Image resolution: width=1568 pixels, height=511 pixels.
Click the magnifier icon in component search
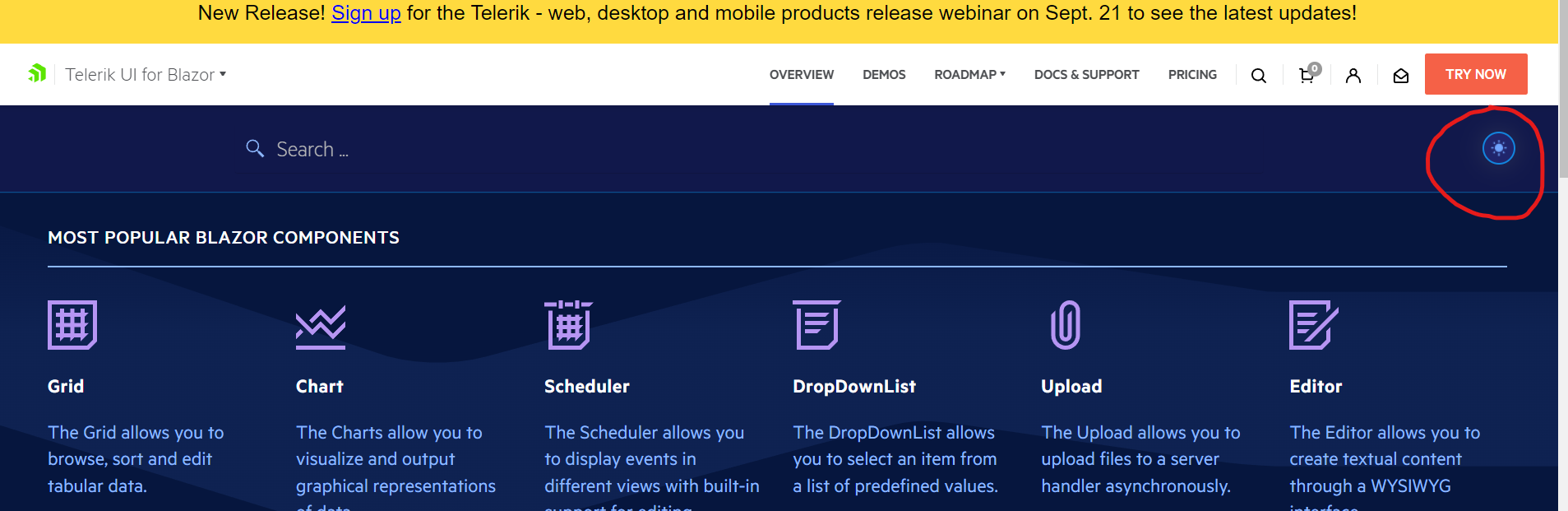click(255, 148)
